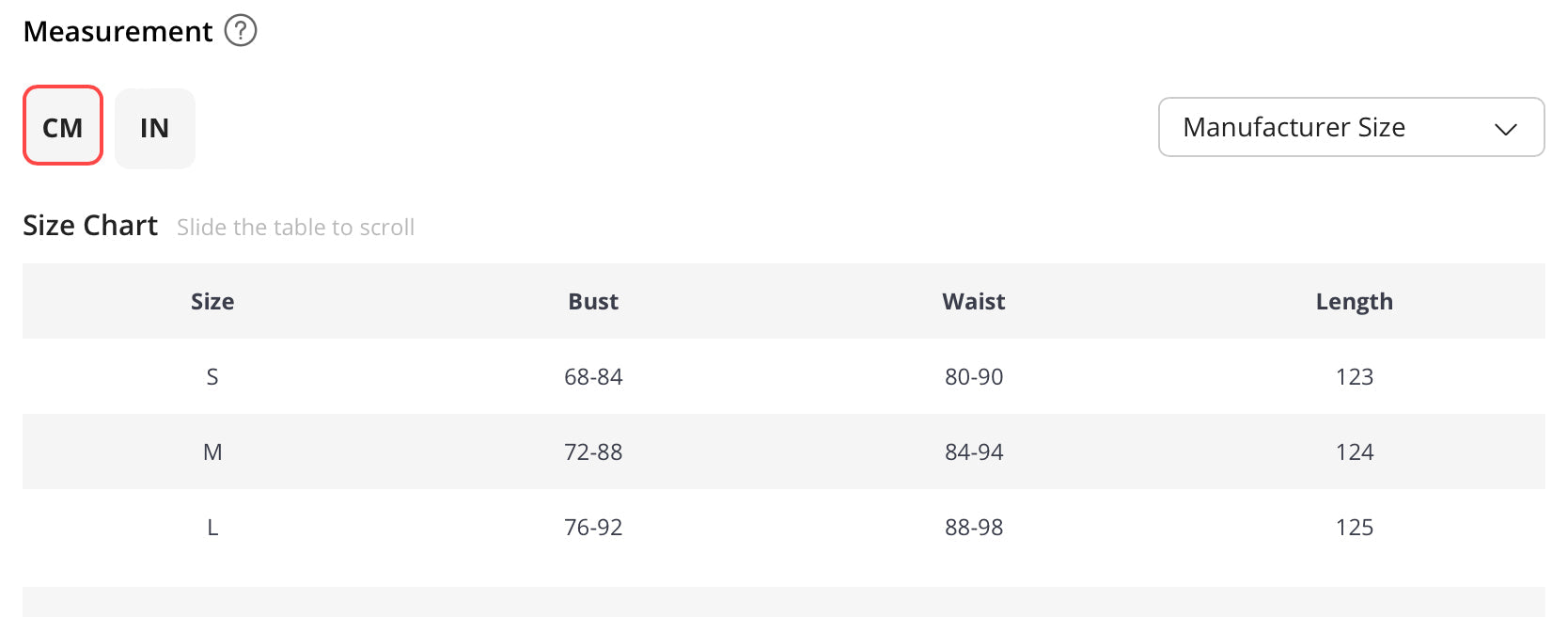Select the S size row

coord(784,376)
